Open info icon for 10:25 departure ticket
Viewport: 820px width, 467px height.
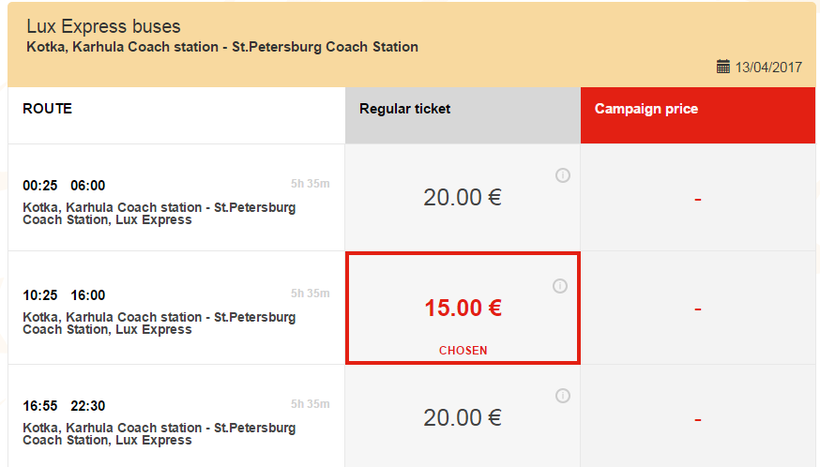point(560,286)
